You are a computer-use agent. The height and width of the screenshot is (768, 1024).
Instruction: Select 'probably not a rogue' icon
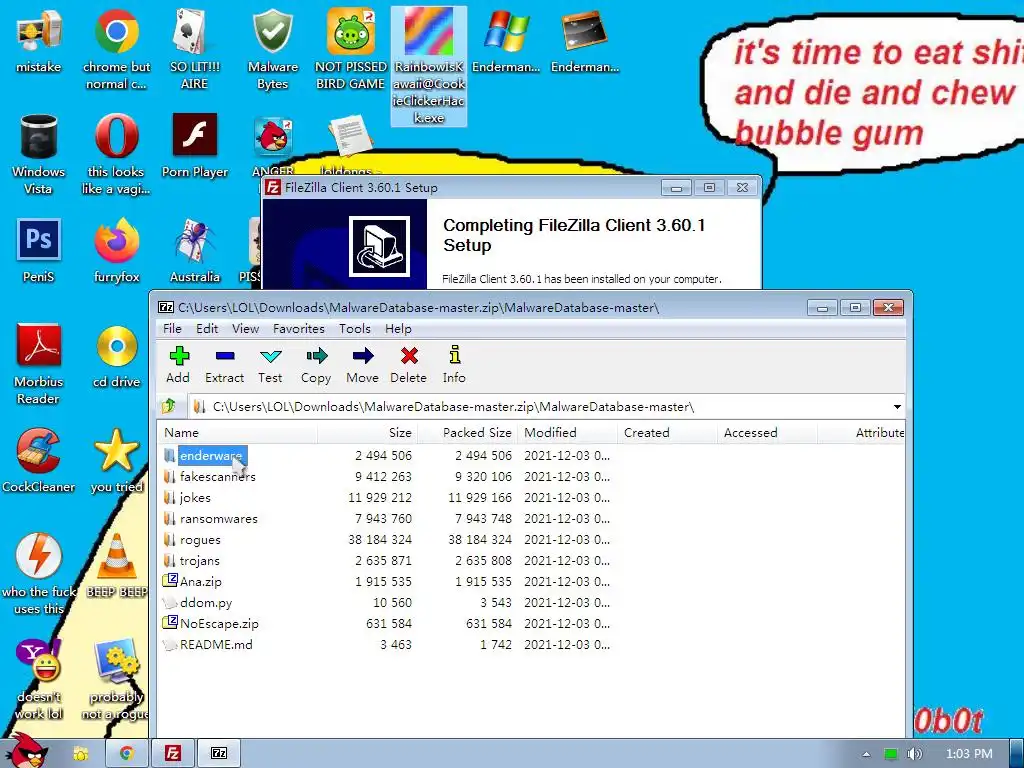click(116, 679)
